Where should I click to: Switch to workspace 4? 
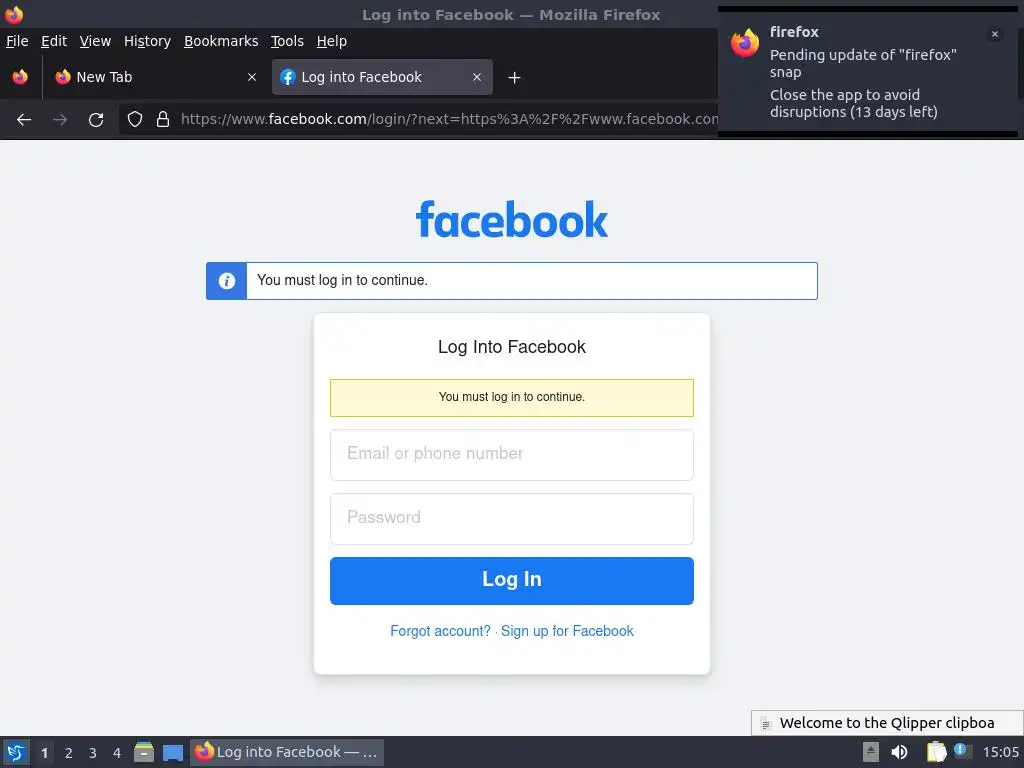point(117,753)
